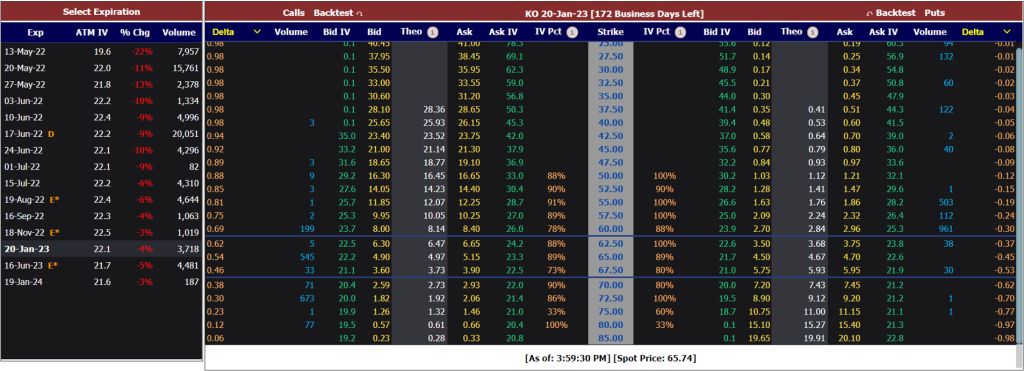Click the Volume header in expiration list

pos(179,33)
